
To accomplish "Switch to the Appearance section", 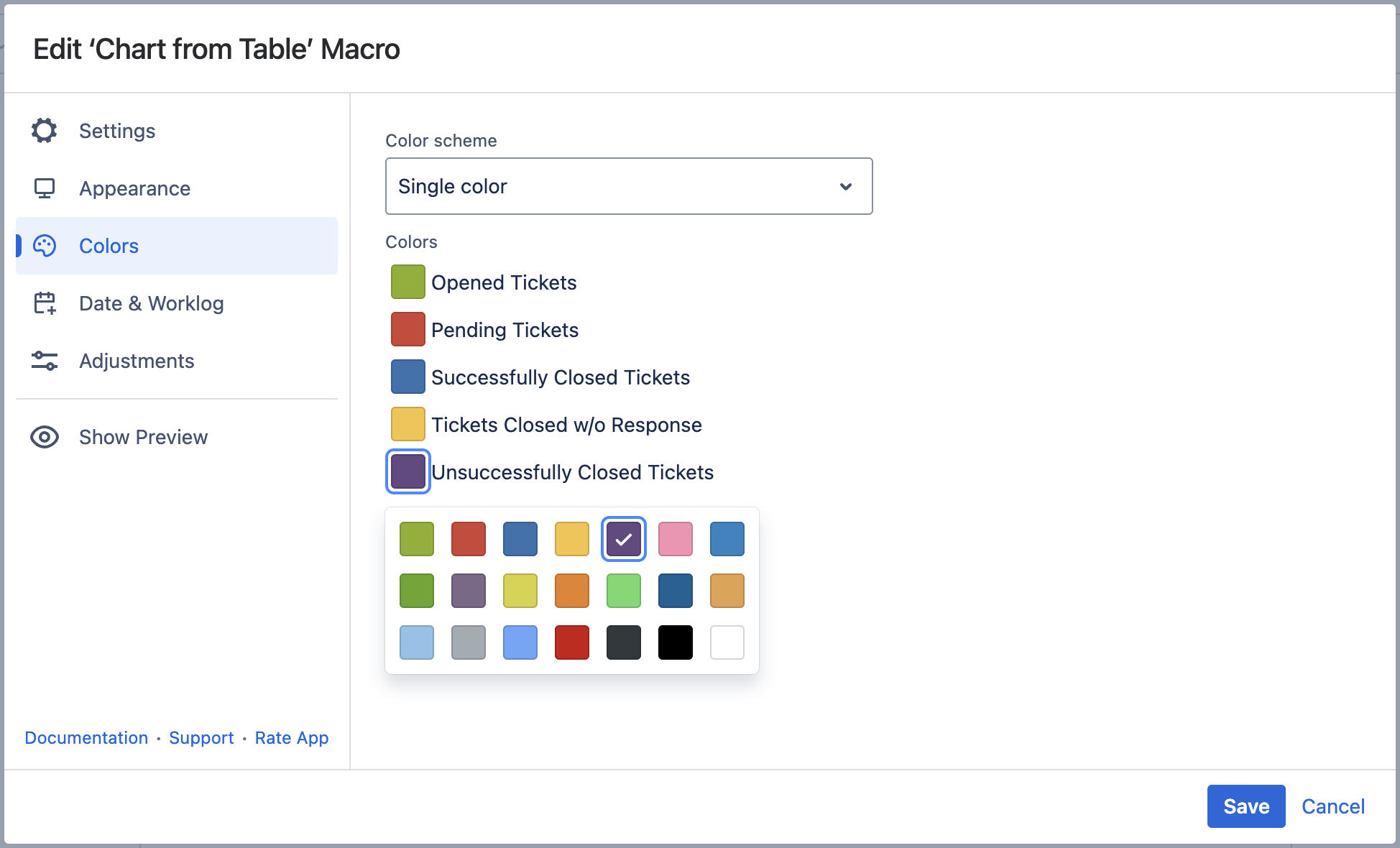I will [134, 188].
